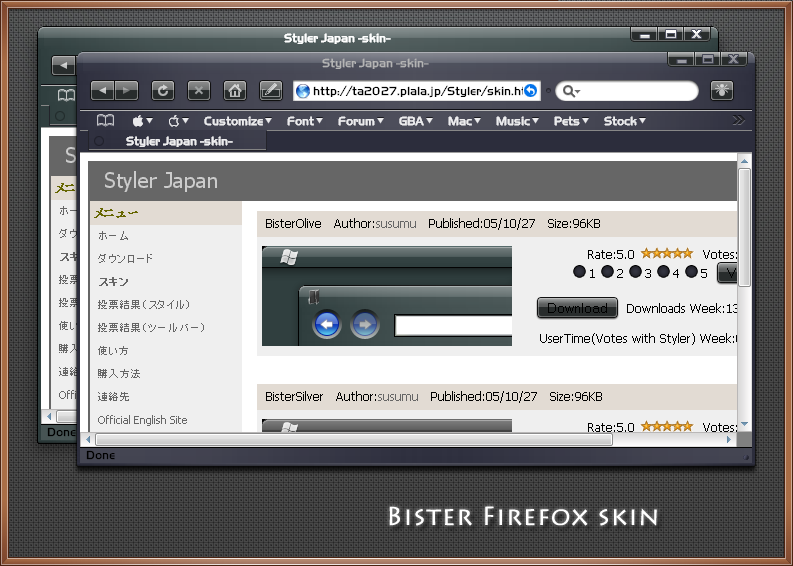Screen dimensions: 793x566
Task: Select rating 4 radio for BisterOlive
Action: (664, 272)
